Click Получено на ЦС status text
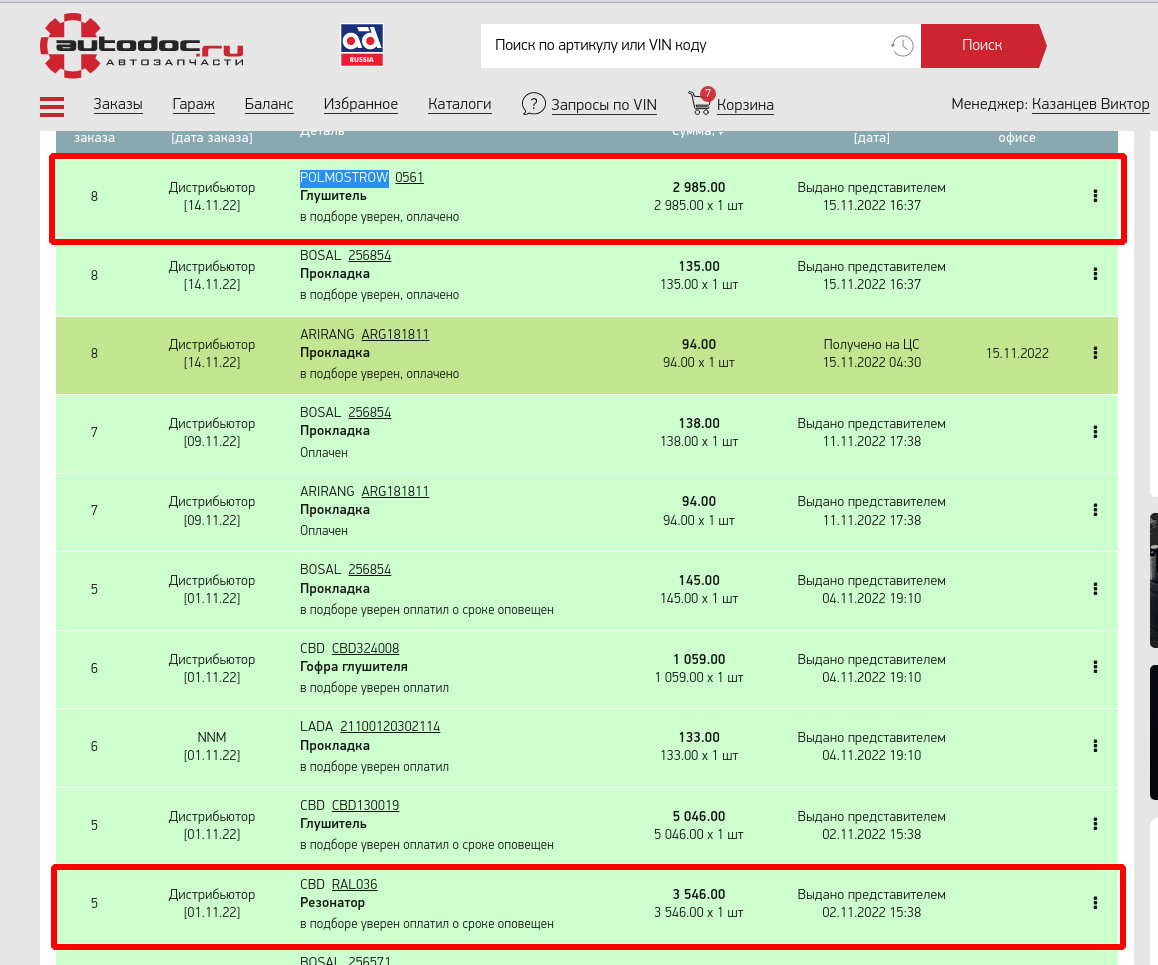The image size is (1158, 965). (x=871, y=345)
